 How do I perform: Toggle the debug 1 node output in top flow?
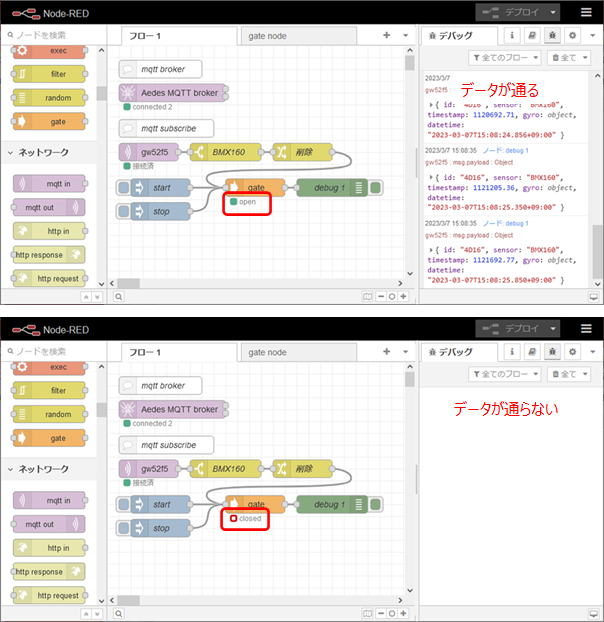coord(376,188)
